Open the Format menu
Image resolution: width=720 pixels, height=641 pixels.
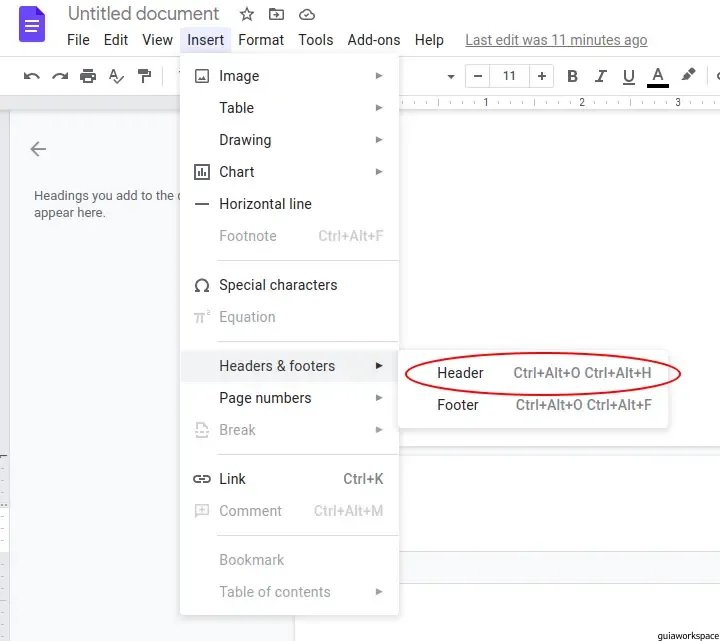pos(261,40)
